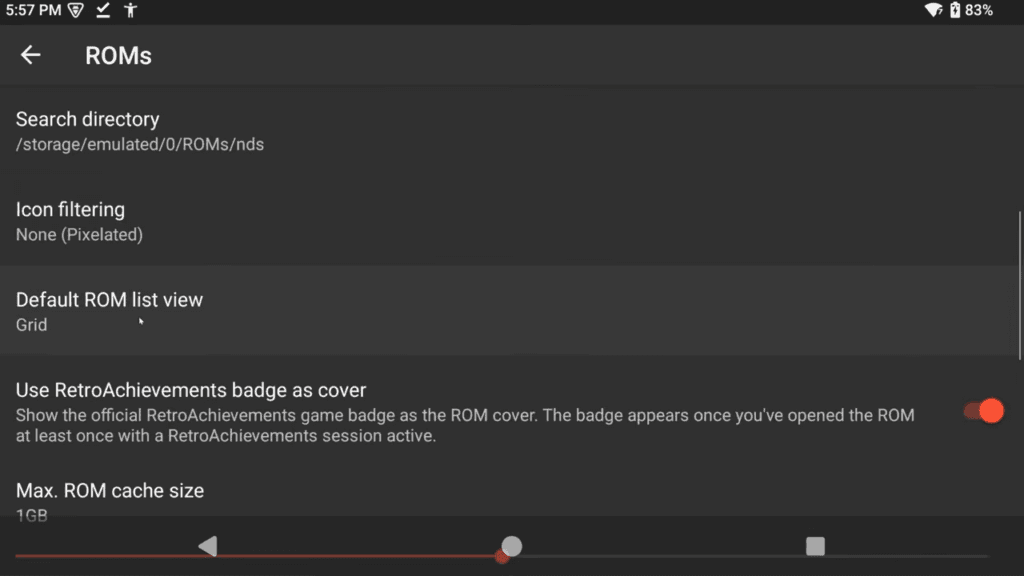Open the Max. ROM cache size setting
This screenshot has width=1024, height=576.
tap(512, 500)
